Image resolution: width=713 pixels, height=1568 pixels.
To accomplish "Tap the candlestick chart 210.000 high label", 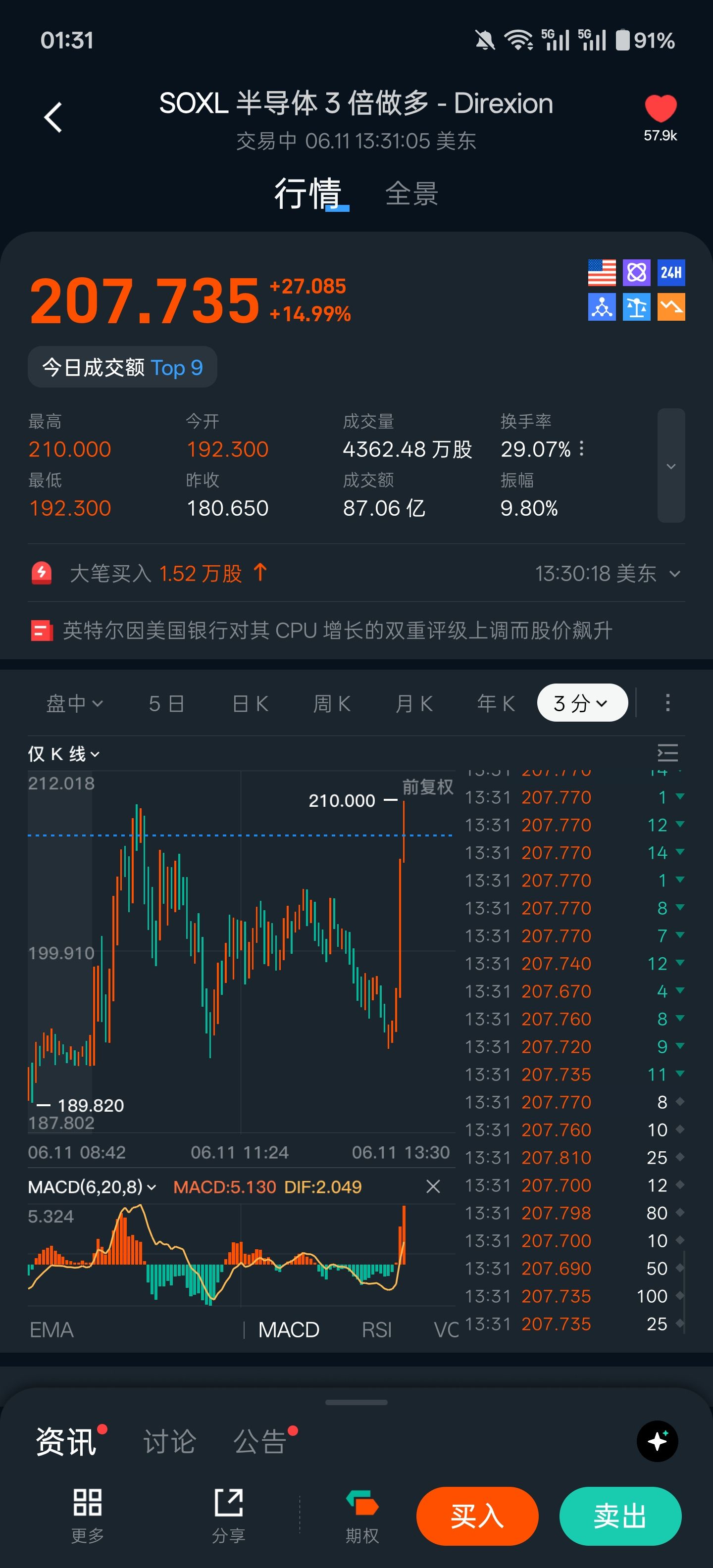I will 342,800.
